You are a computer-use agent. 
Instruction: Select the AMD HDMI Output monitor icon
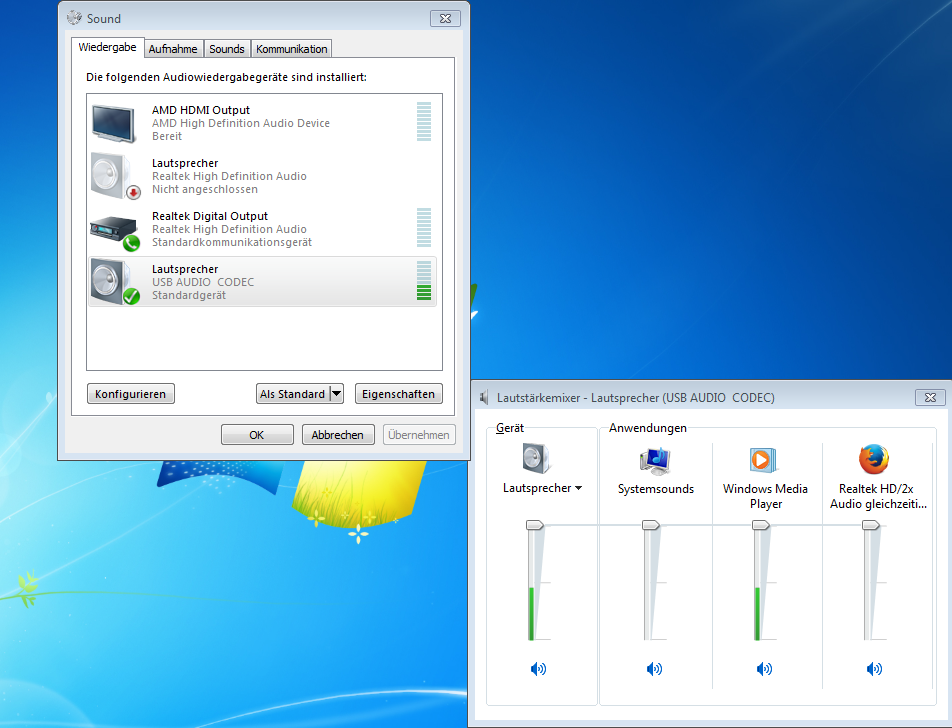(114, 123)
